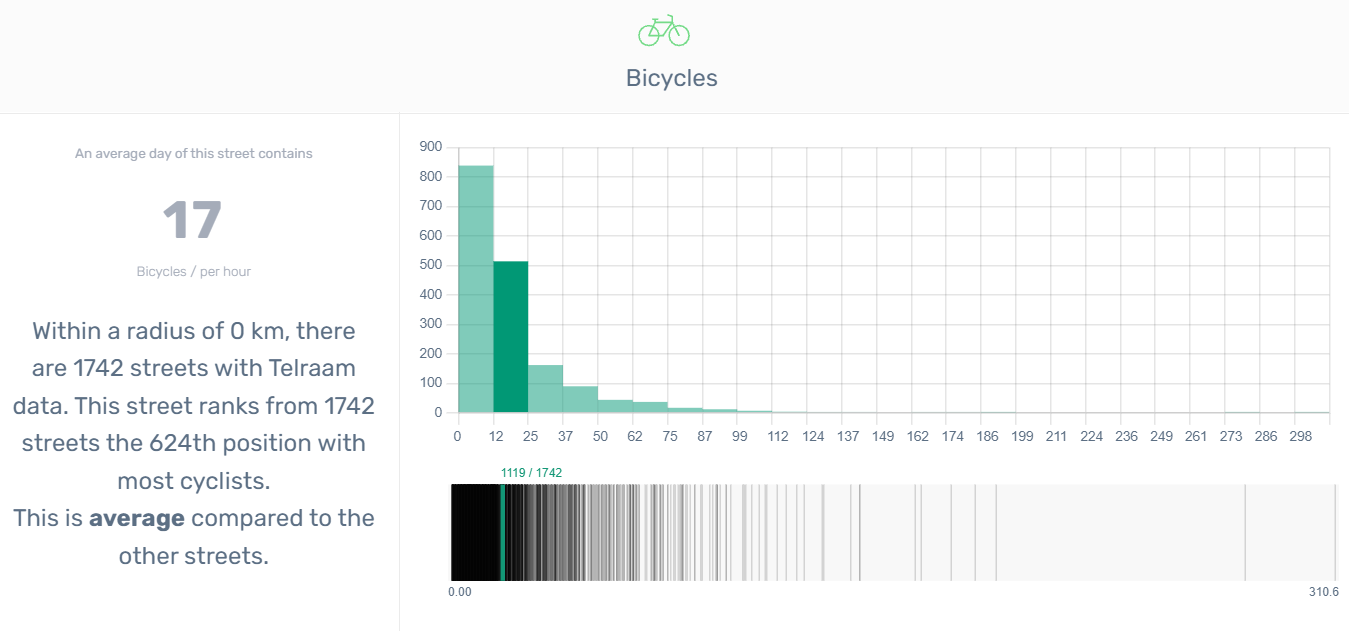Click the green marker on the ranking strip

pos(502,532)
